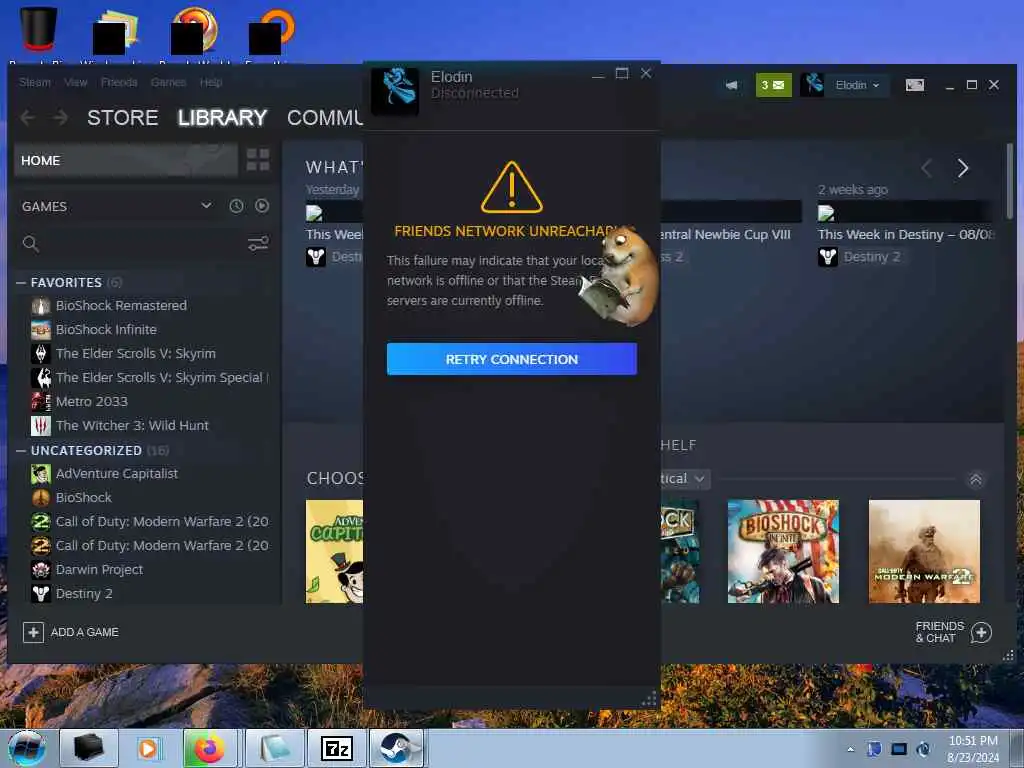Open 7-Zip from the taskbar
Screen dimensions: 1024x768
tap(337, 749)
